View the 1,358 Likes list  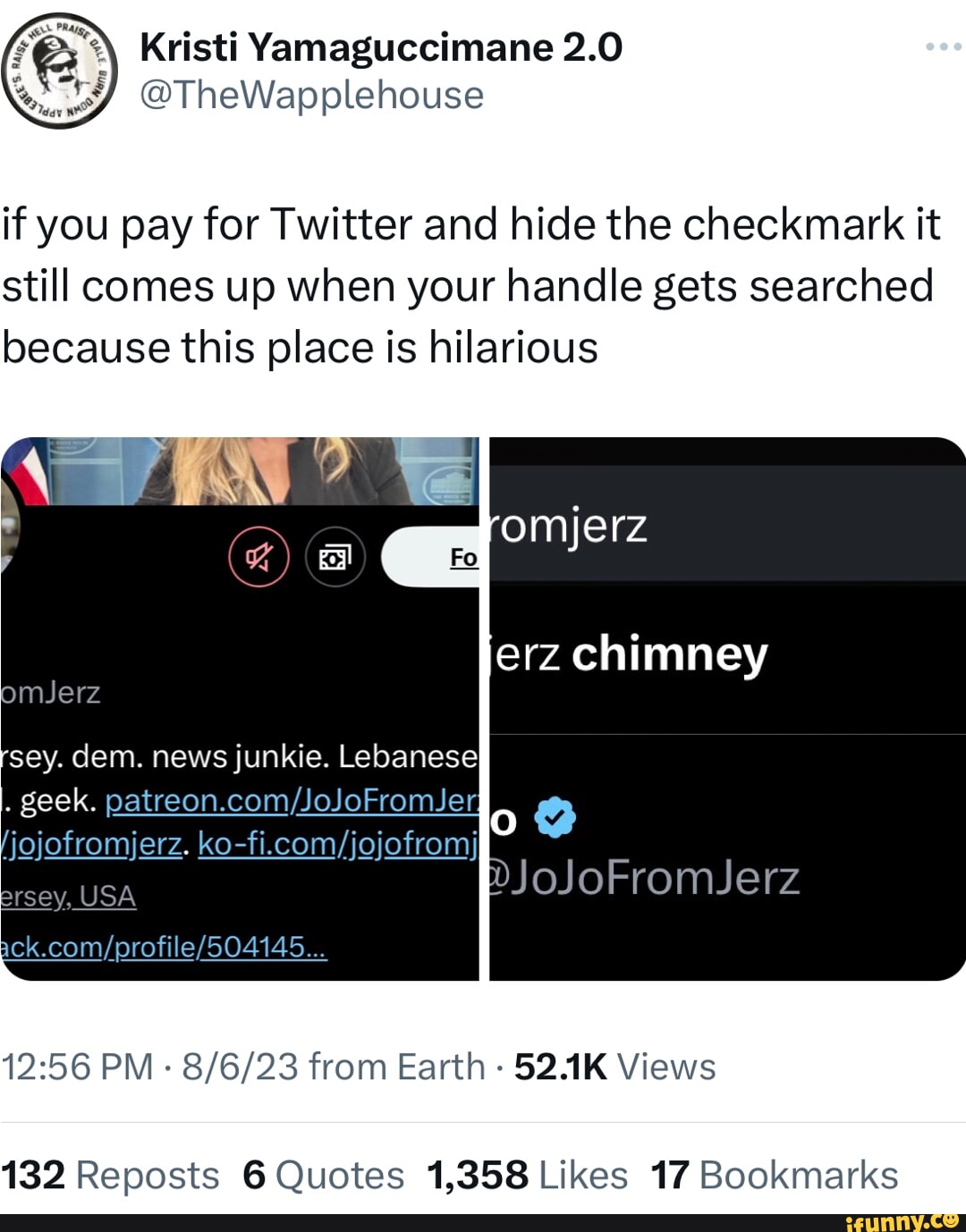(527, 1175)
